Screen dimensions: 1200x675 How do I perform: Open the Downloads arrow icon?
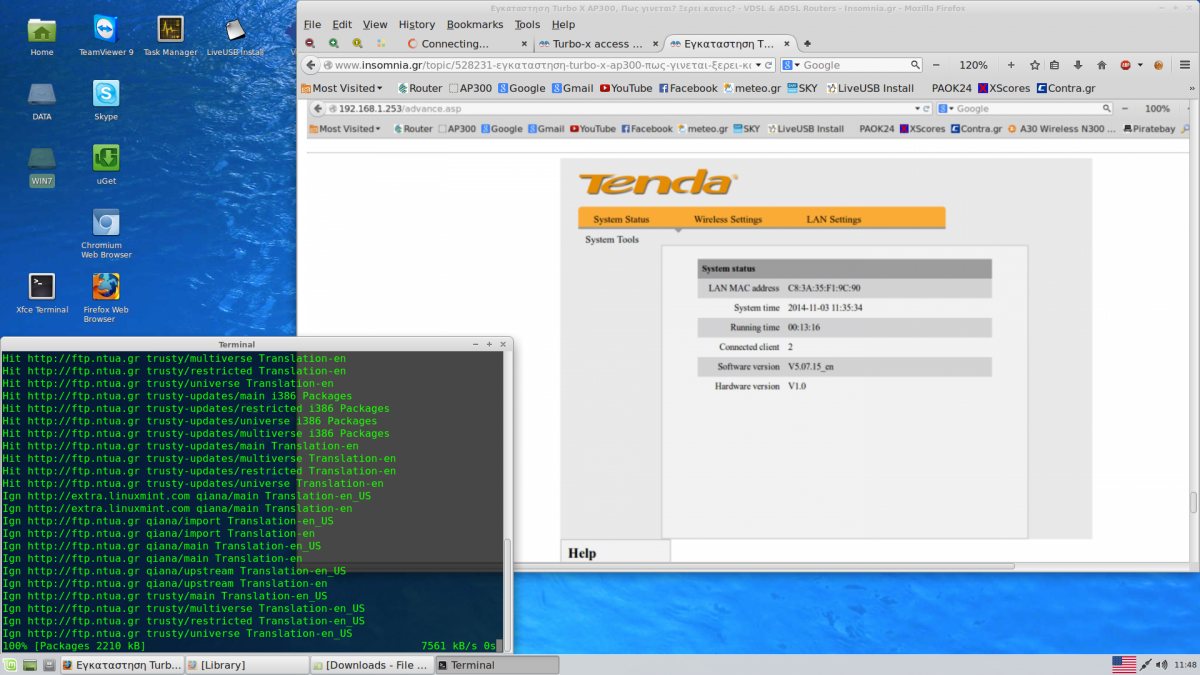pos(1077,65)
